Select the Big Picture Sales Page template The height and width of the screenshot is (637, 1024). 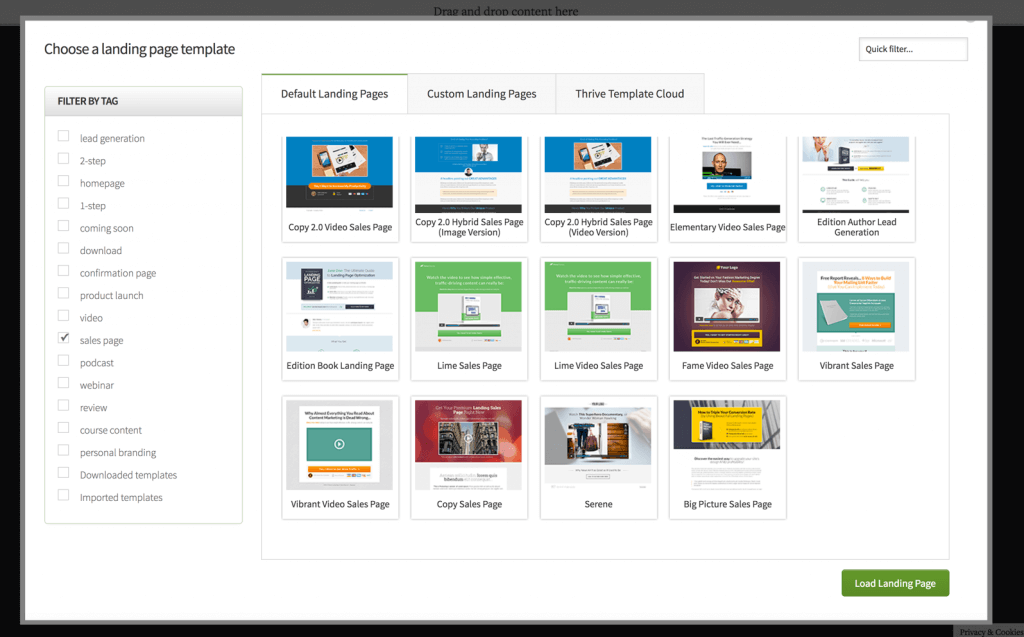click(x=727, y=457)
